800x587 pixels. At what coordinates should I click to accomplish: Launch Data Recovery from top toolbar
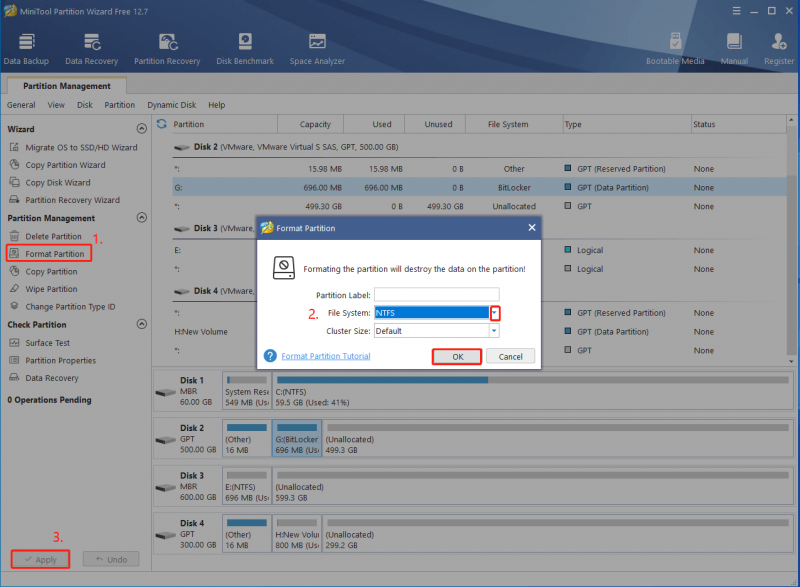pyautogui.click(x=92, y=49)
